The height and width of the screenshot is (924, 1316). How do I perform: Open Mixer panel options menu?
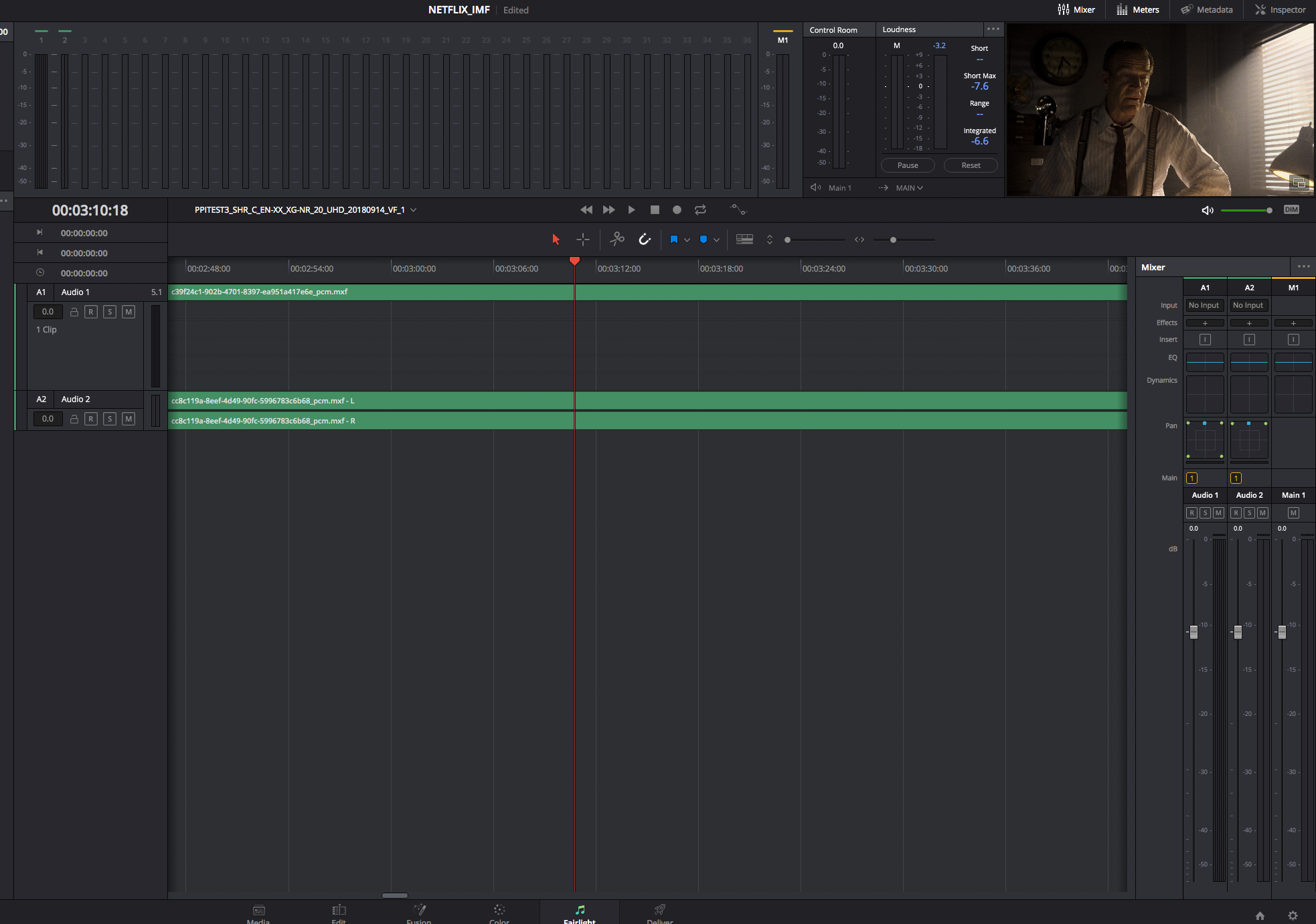1304,266
